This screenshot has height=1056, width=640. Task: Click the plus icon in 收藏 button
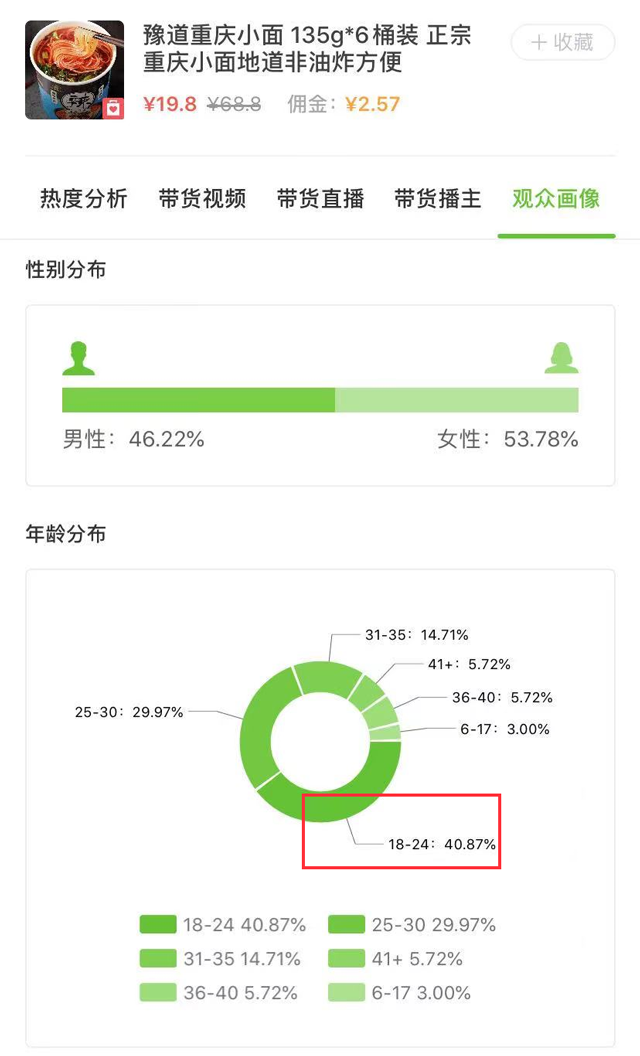coord(538,42)
